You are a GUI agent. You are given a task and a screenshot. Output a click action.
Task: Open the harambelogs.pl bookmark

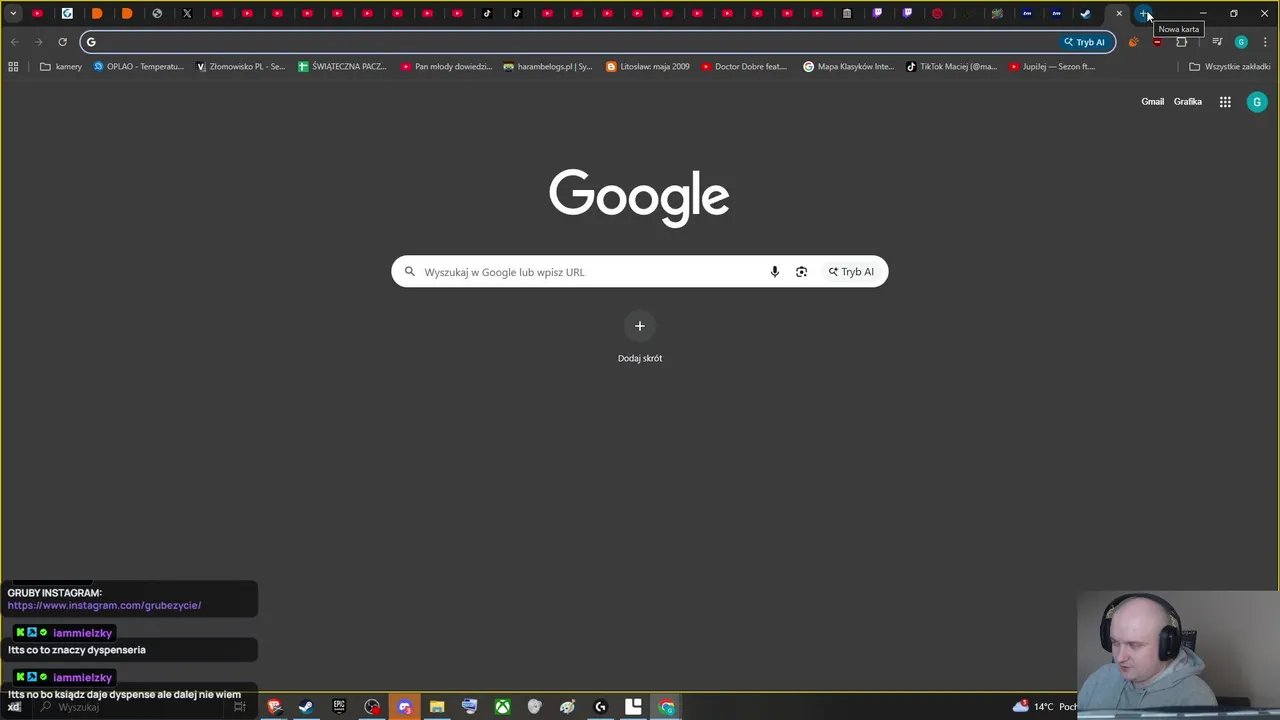(x=548, y=67)
